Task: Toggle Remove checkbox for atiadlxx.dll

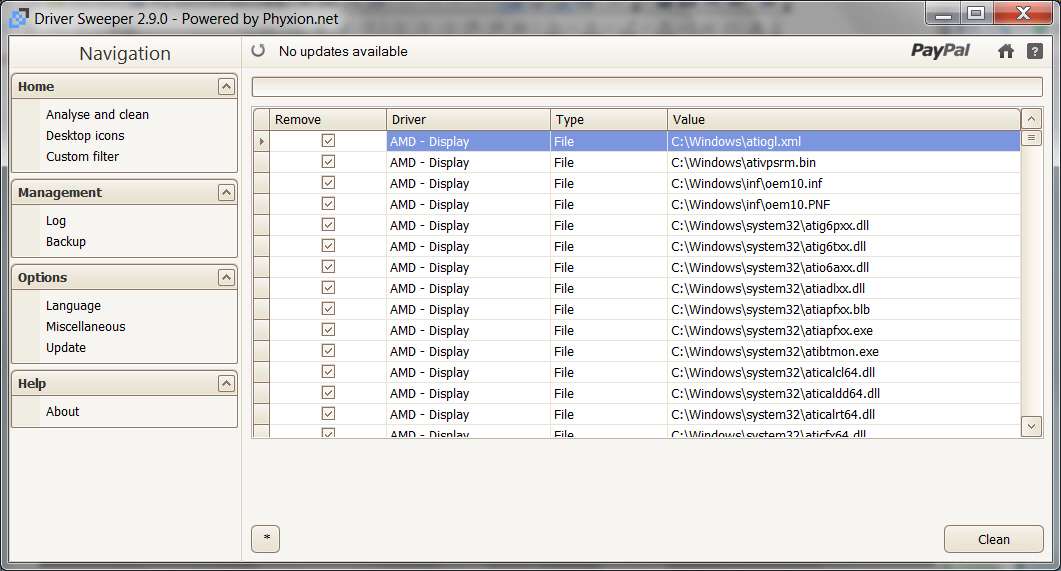Action: tap(328, 288)
